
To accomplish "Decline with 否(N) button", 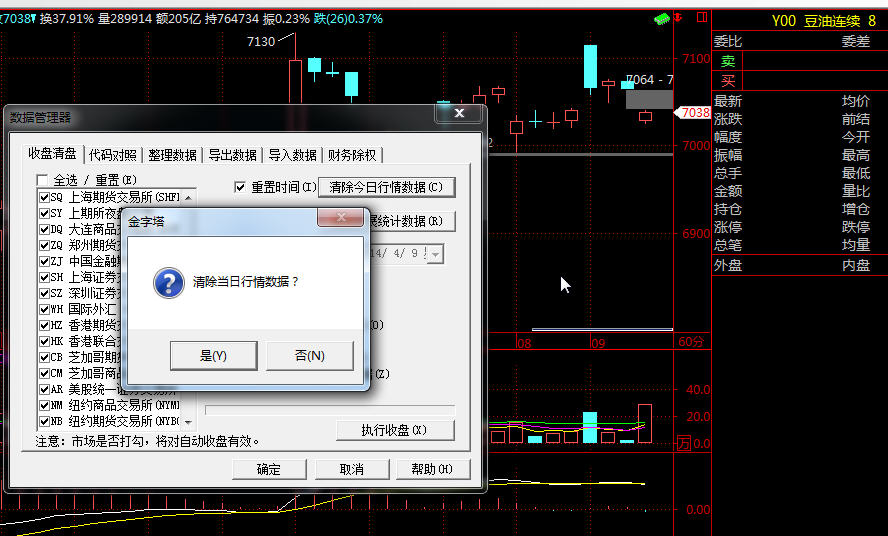I will [310, 356].
